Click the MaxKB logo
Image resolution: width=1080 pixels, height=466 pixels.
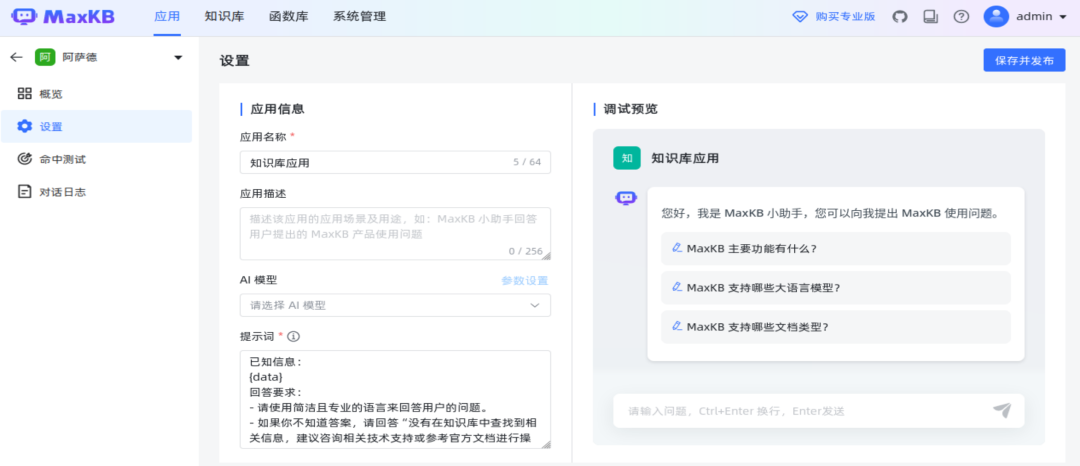pos(63,17)
